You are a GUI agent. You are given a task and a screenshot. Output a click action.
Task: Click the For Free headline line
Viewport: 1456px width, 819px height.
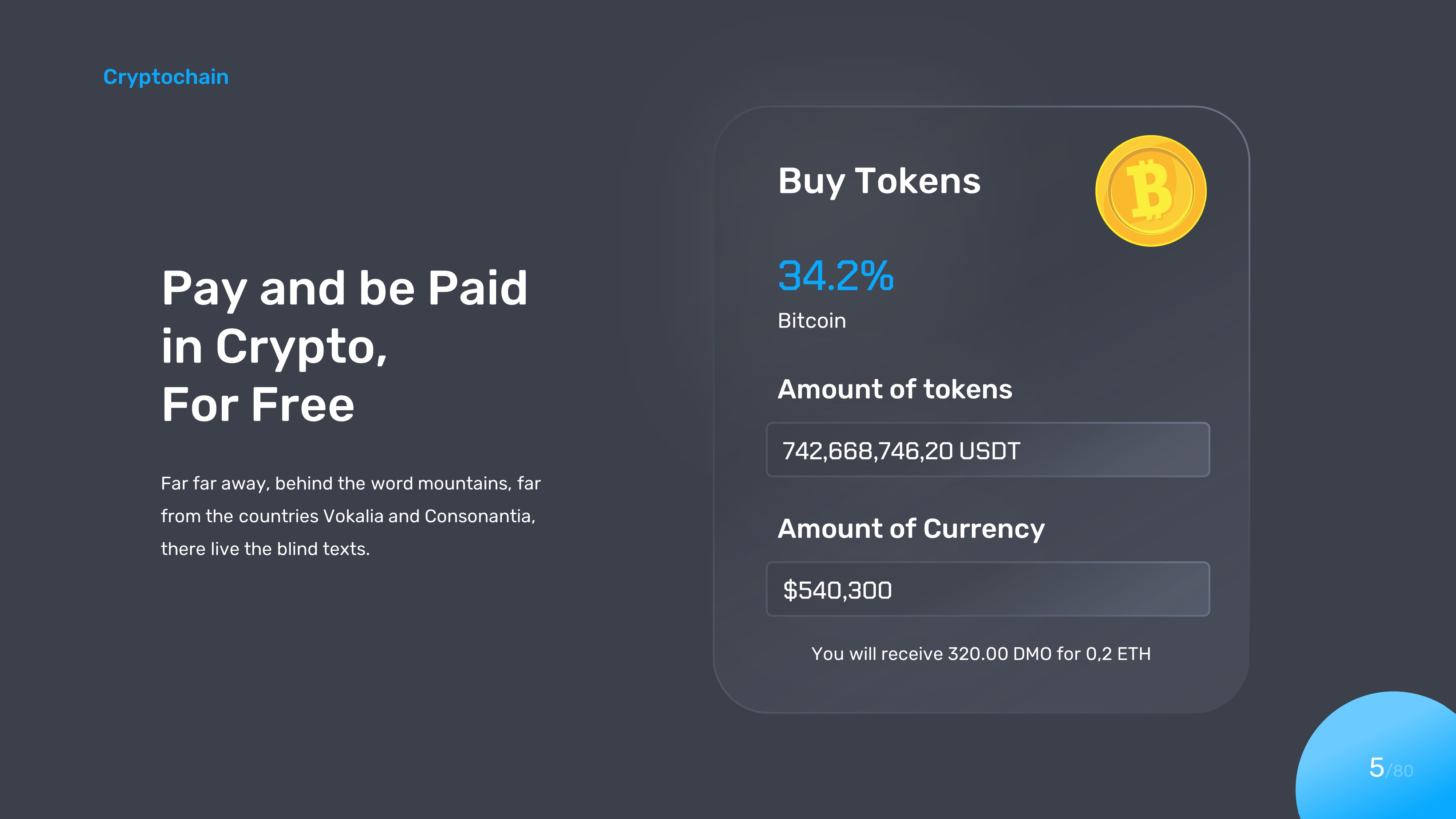tap(258, 405)
